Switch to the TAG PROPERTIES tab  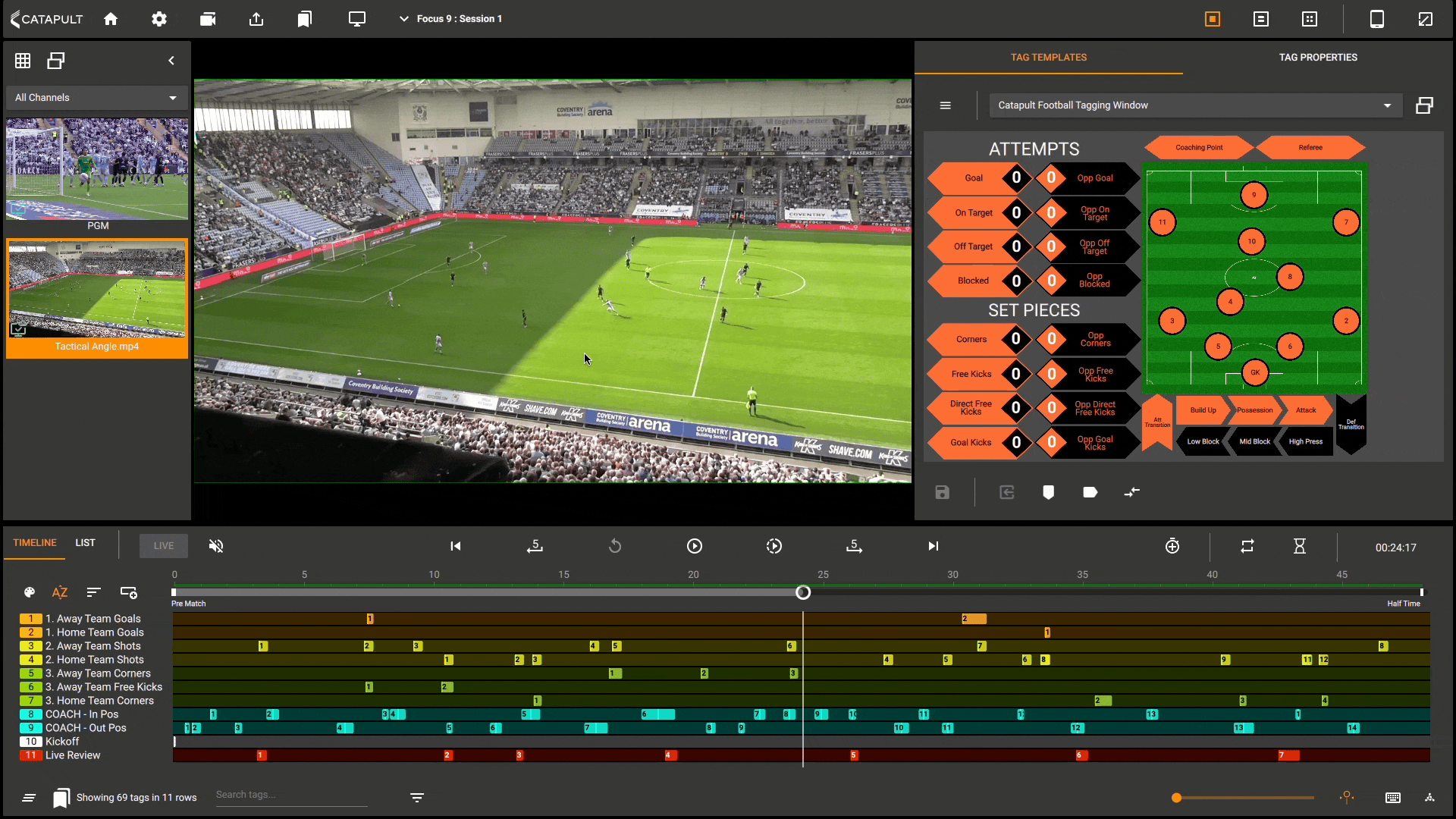tap(1318, 58)
